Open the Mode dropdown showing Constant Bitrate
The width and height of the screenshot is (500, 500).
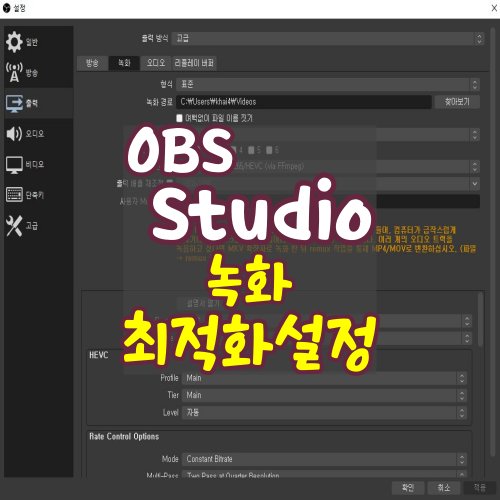[324, 459]
